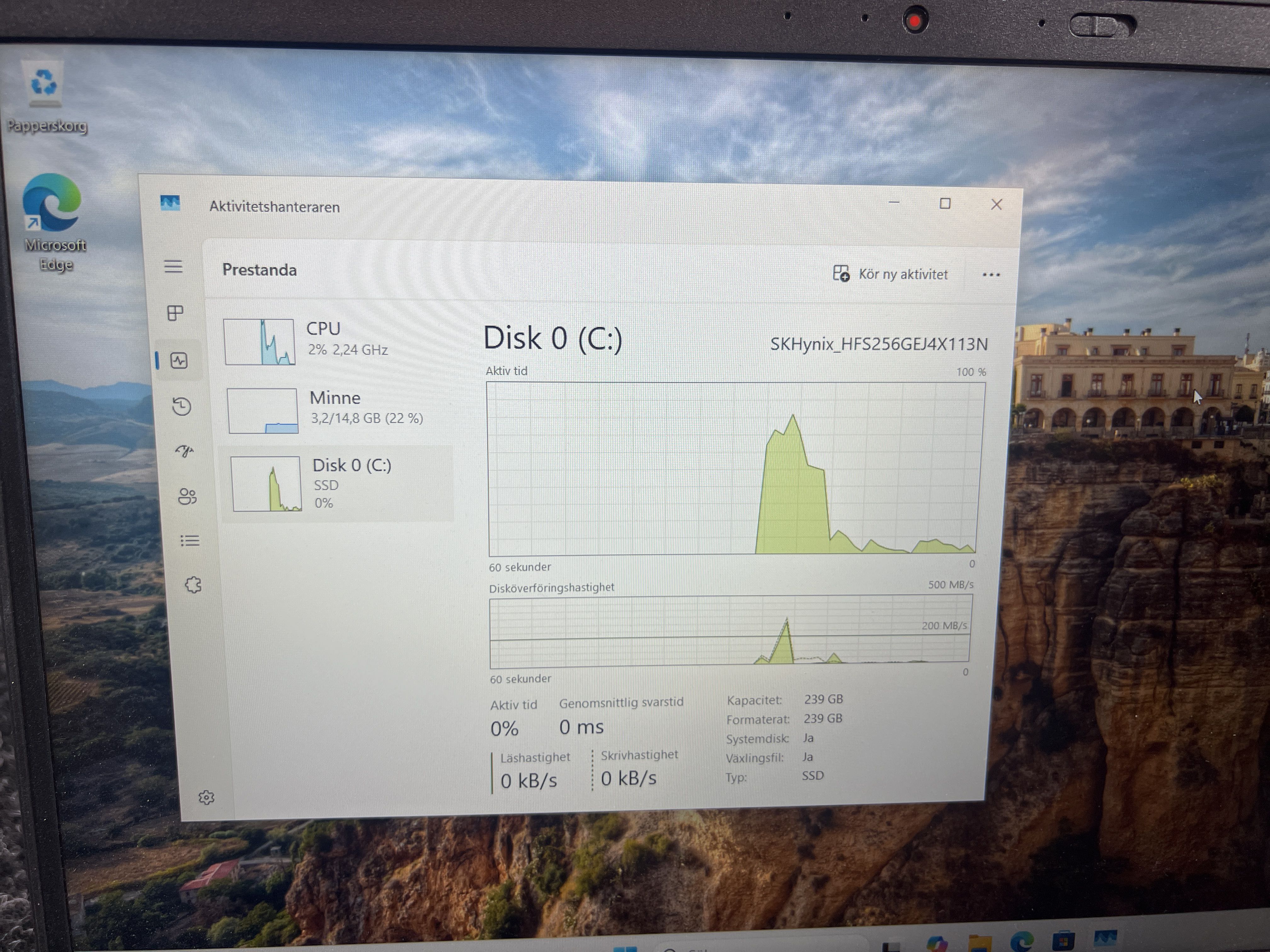Open Microsoft Store from taskbar
Screen dimensions: 1270x952
pos(1063,941)
